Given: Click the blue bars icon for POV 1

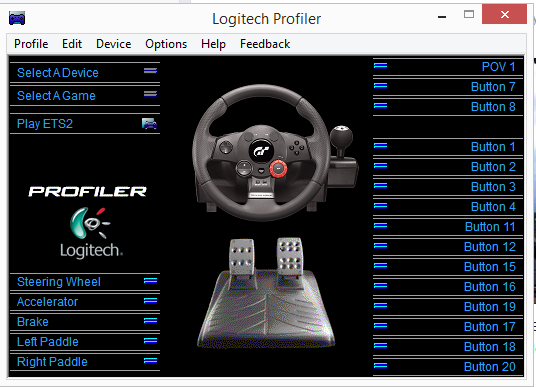Looking at the screenshot, I should 380,65.
